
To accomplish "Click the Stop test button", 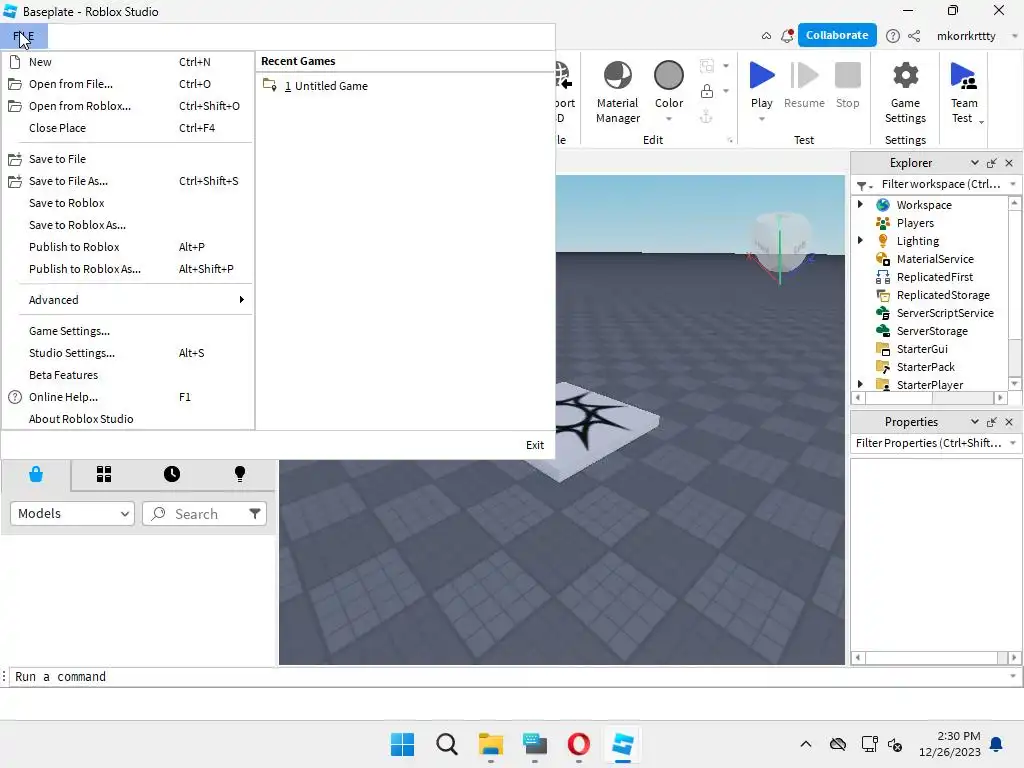I will [848, 85].
